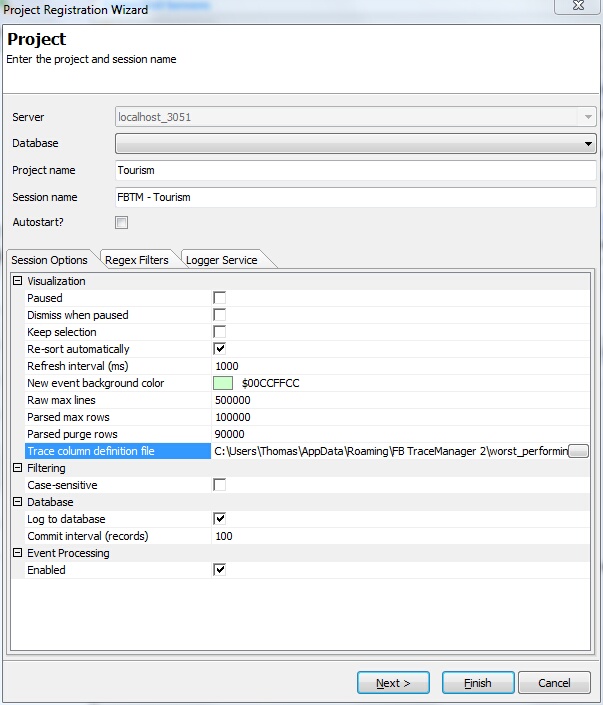Uncheck Re-sort automatically

click(x=219, y=349)
